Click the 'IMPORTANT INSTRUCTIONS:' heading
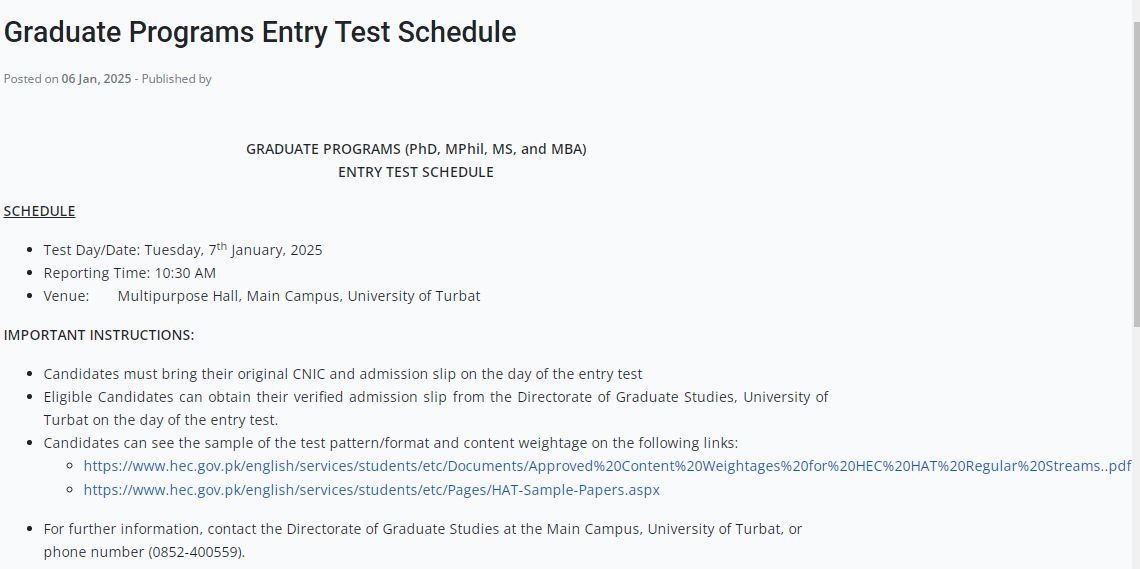This screenshot has height=569, width=1140. tap(99, 335)
